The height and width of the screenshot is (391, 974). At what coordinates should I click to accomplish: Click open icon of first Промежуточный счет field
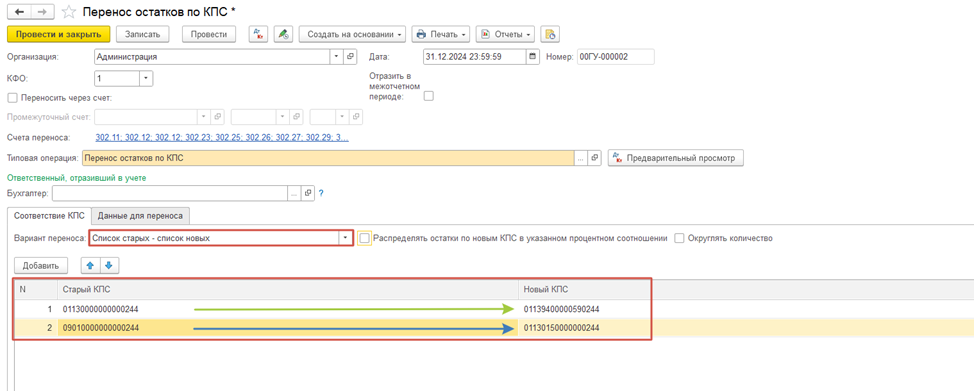point(218,116)
